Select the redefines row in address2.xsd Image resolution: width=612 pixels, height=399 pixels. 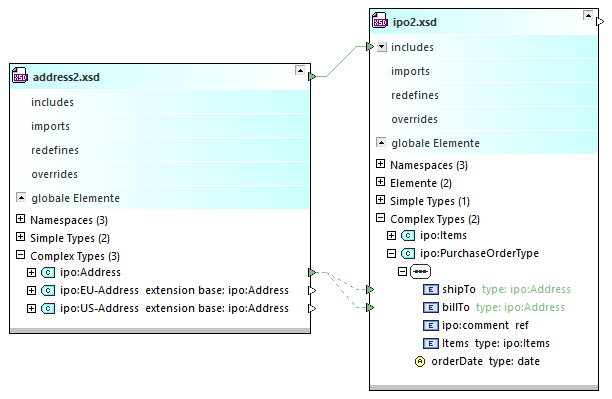click(160, 150)
